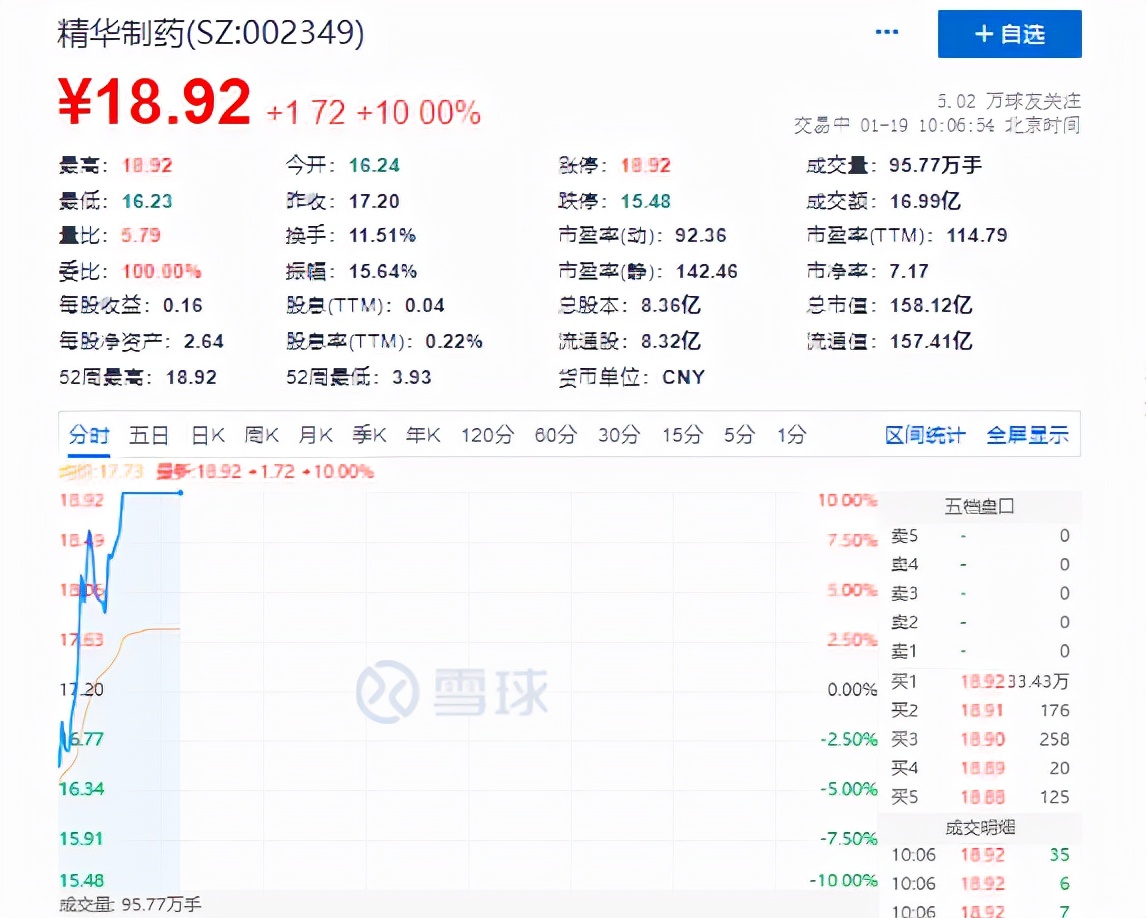Click the 市净率 value 7.17

click(x=908, y=271)
